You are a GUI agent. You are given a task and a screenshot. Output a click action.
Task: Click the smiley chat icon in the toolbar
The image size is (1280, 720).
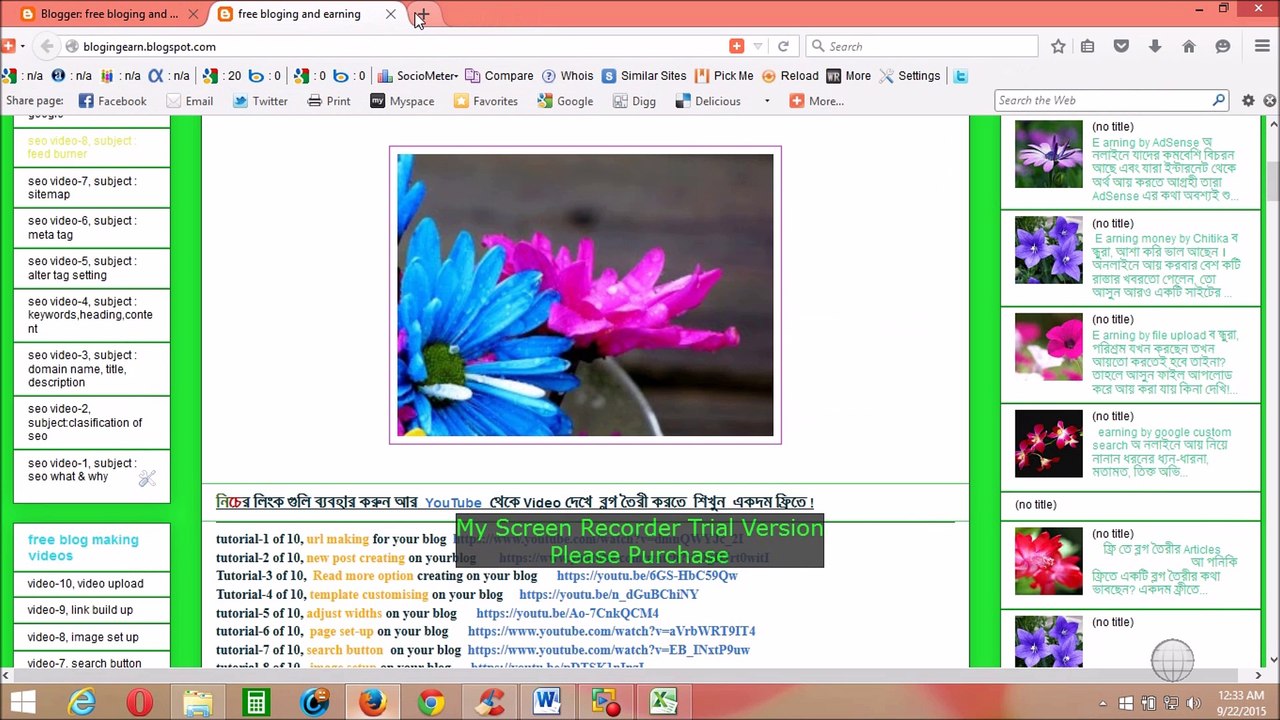click(1222, 46)
